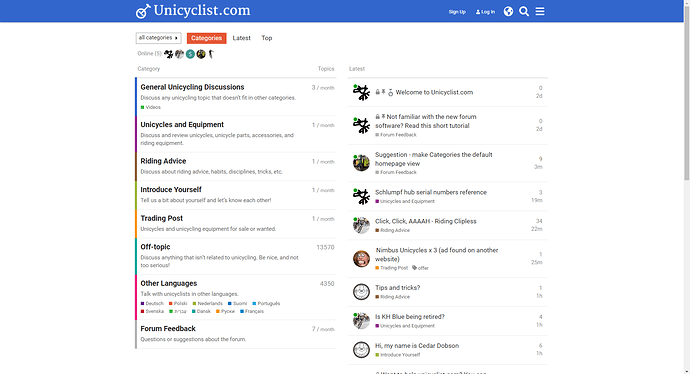
Task: Switch to the Top tab
Action: click(267, 38)
